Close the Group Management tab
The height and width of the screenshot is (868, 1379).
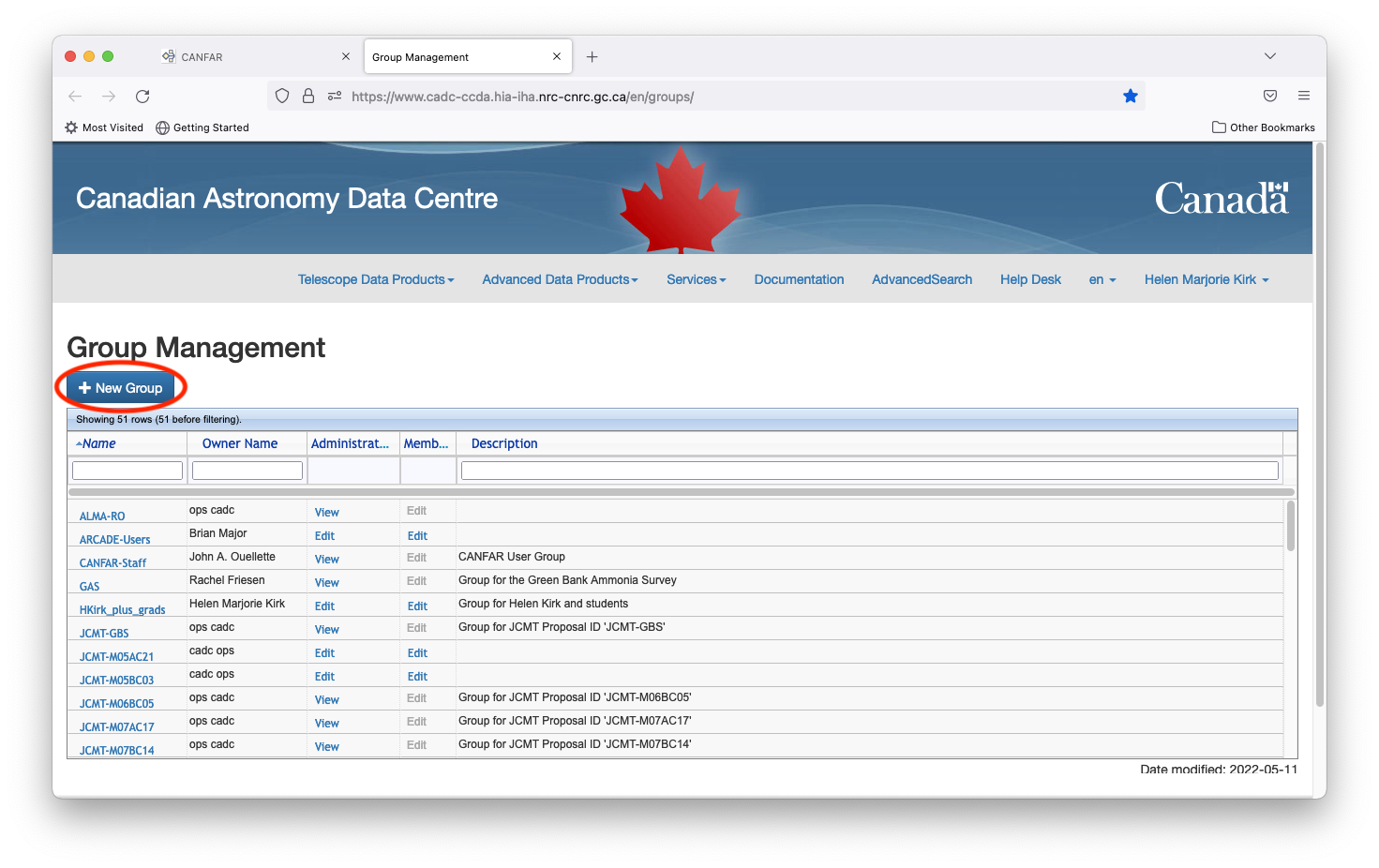click(557, 56)
